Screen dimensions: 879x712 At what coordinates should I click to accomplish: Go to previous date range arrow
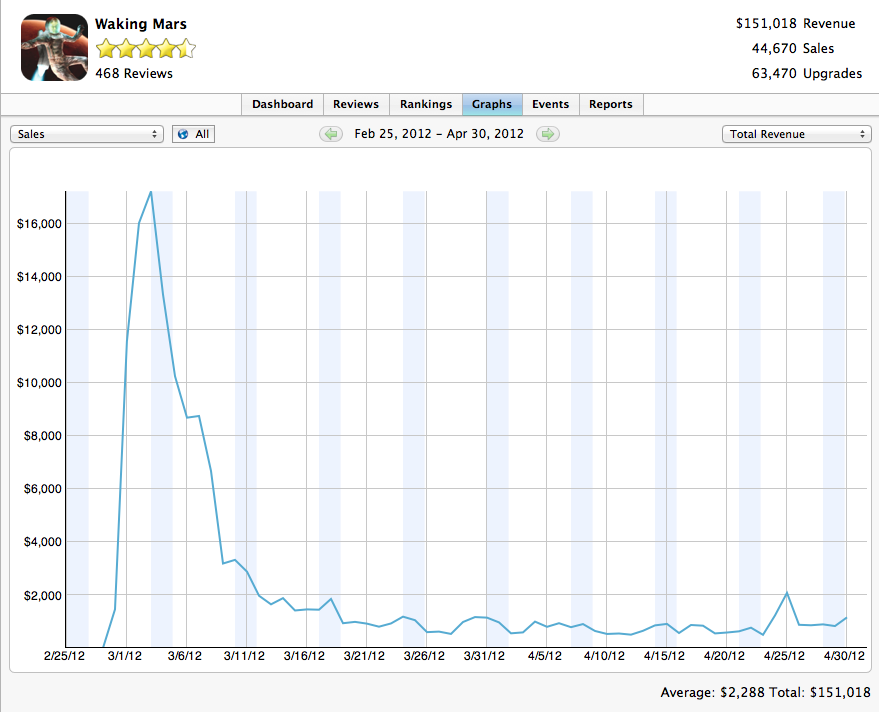331,134
